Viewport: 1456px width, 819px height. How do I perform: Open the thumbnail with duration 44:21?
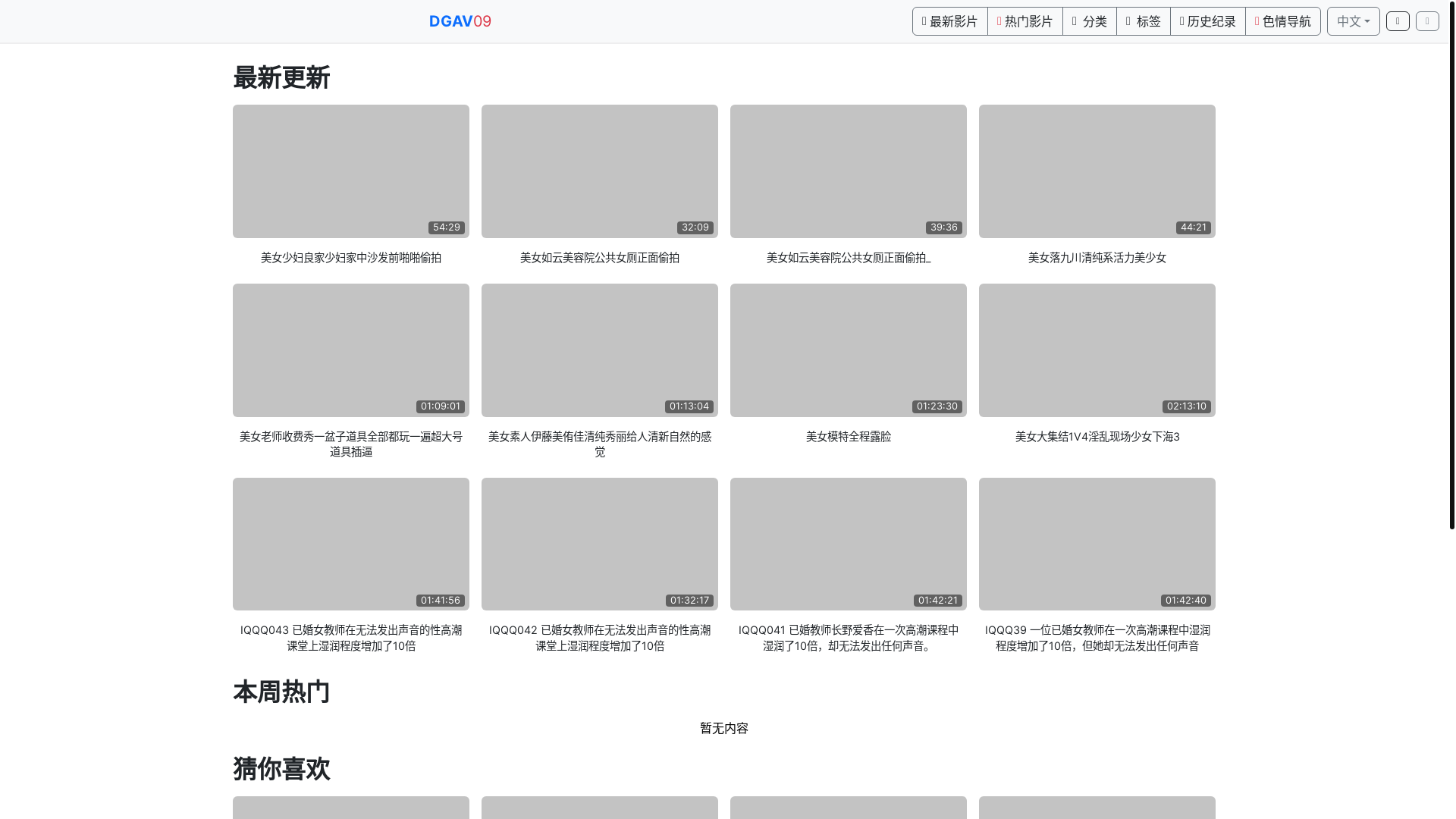(1097, 171)
